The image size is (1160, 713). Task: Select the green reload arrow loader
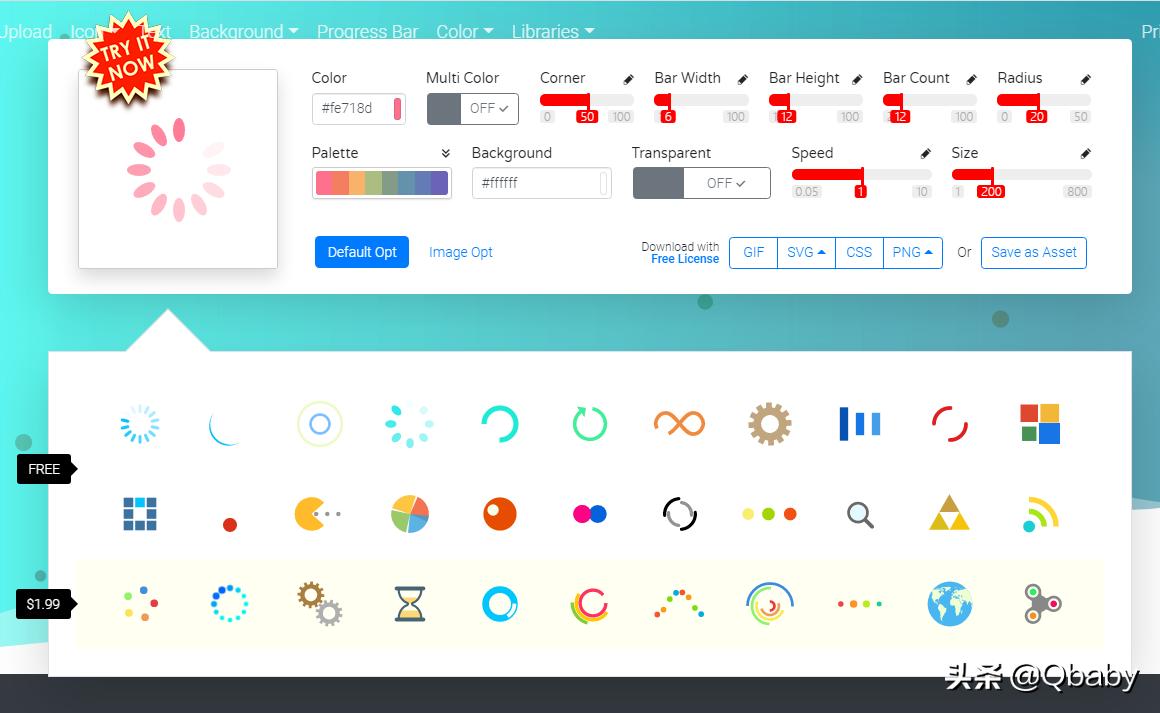coord(590,424)
